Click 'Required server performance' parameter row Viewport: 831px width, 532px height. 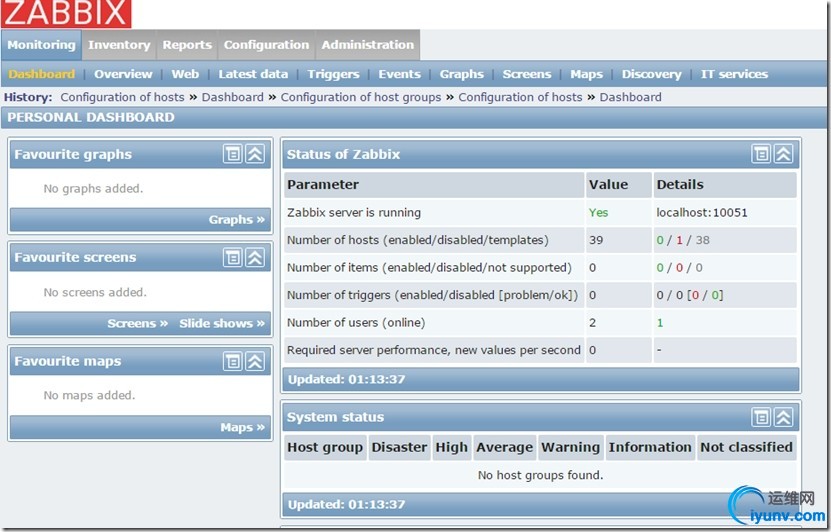(x=434, y=350)
